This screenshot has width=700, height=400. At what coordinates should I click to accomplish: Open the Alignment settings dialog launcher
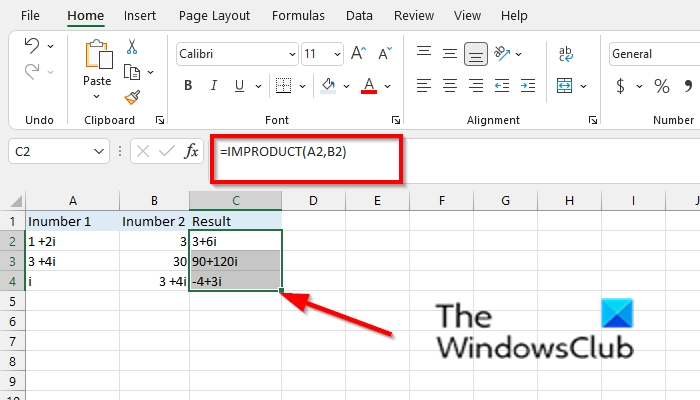593,120
